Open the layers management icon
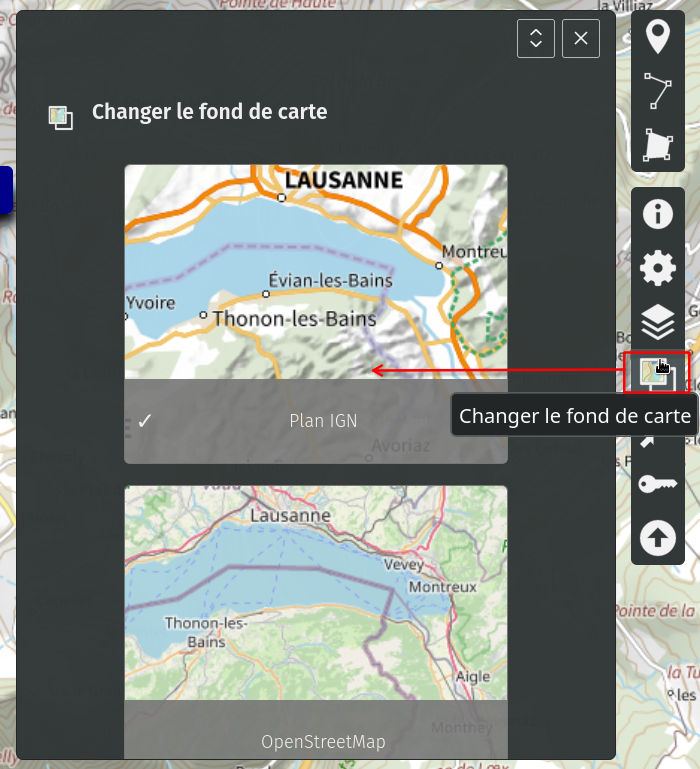This screenshot has height=769, width=700. coord(657,322)
